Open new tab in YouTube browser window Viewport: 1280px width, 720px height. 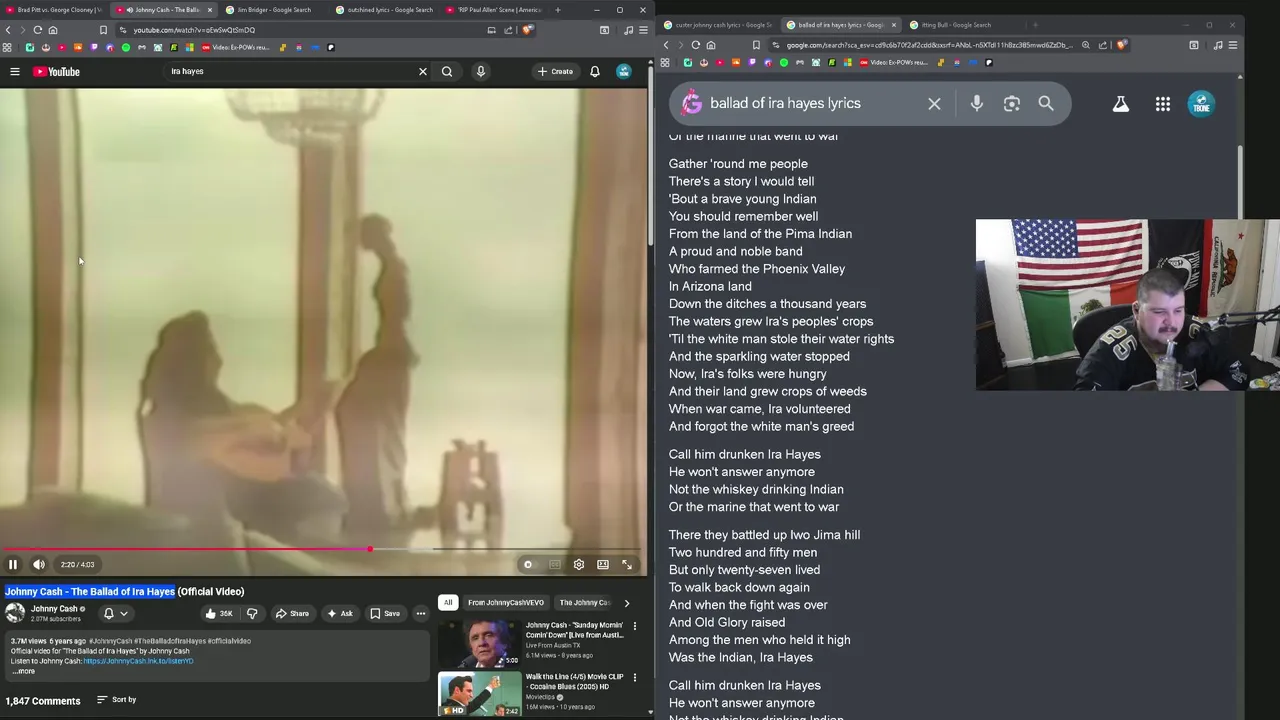click(558, 10)
